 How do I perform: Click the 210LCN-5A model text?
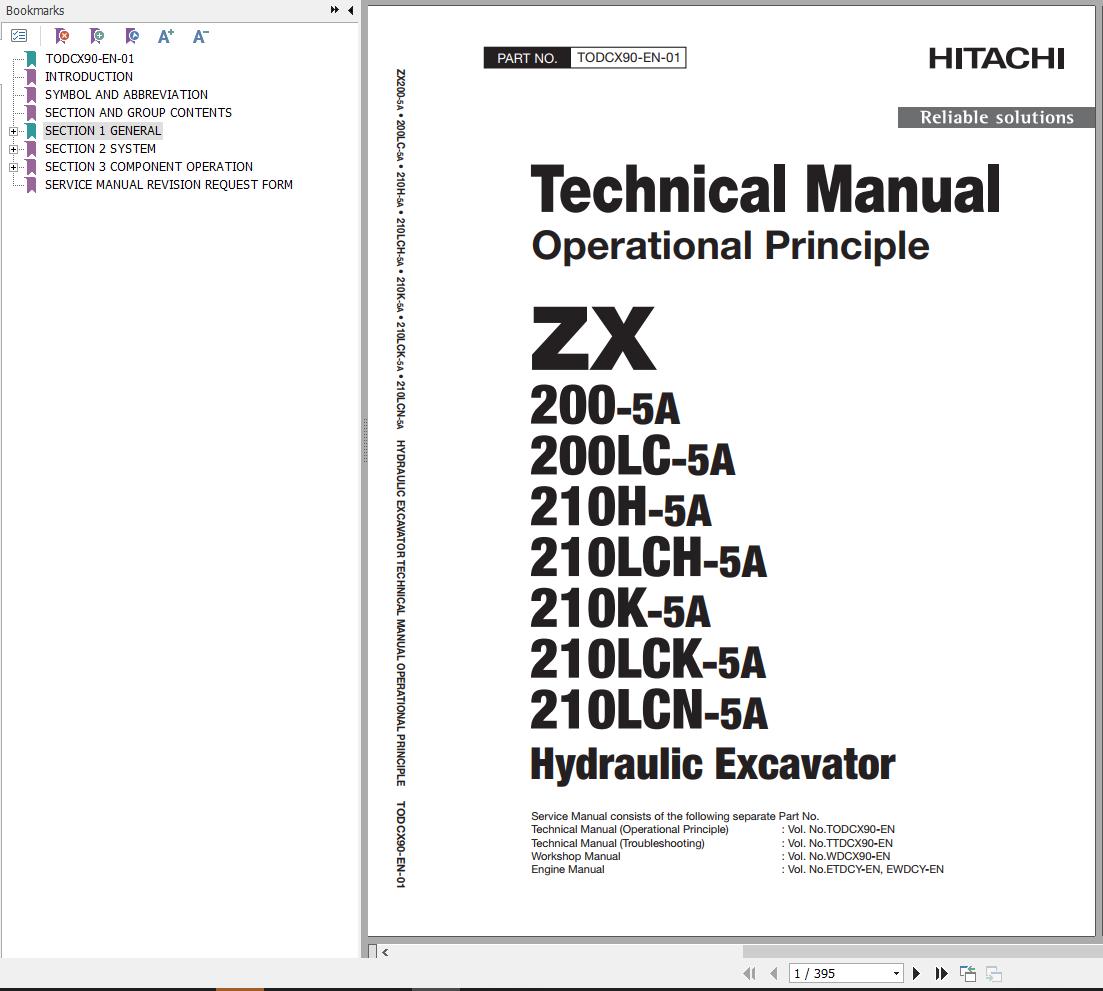click(649, 710)
